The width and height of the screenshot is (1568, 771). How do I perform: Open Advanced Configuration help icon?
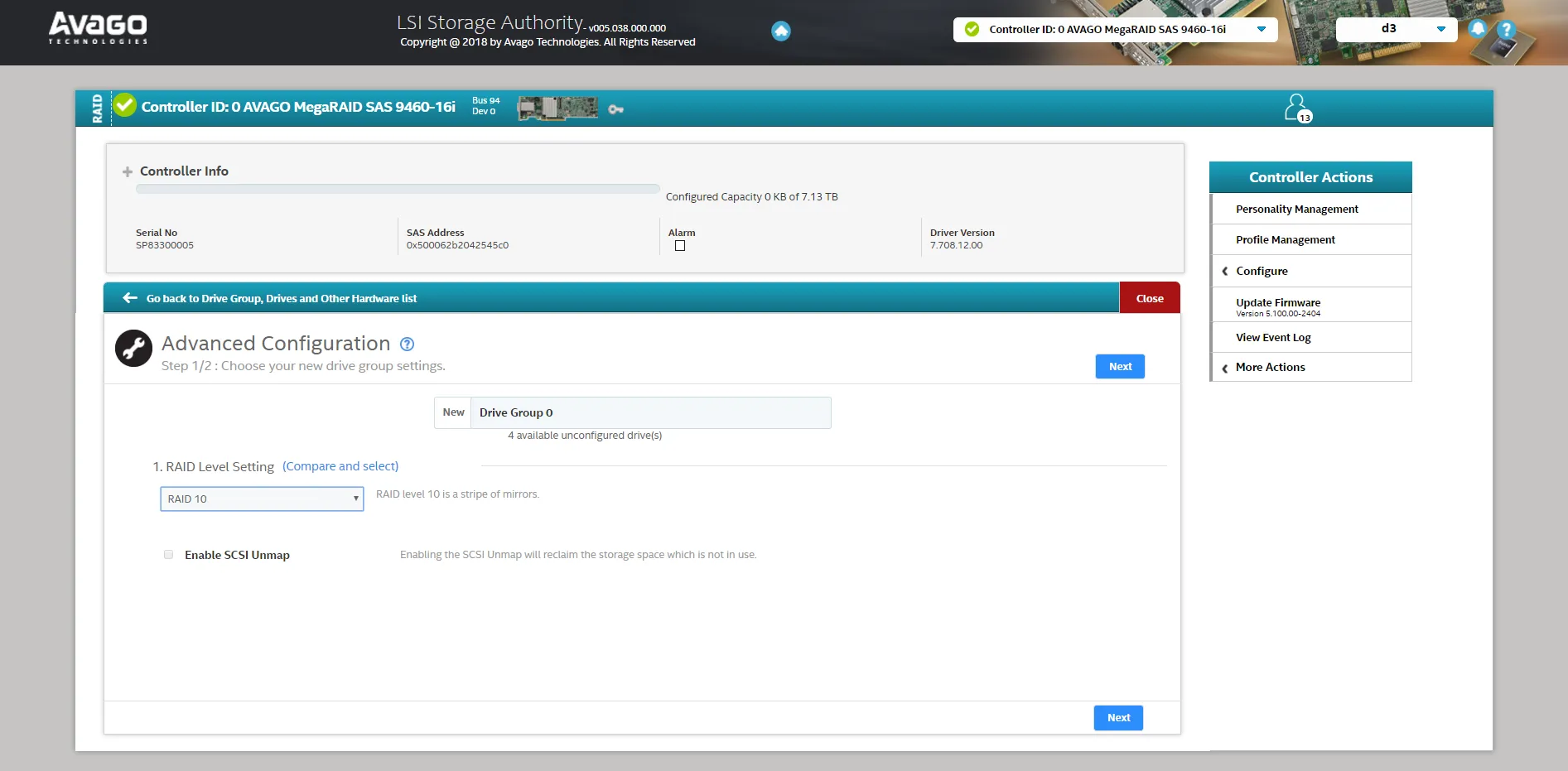coord(407,345)
